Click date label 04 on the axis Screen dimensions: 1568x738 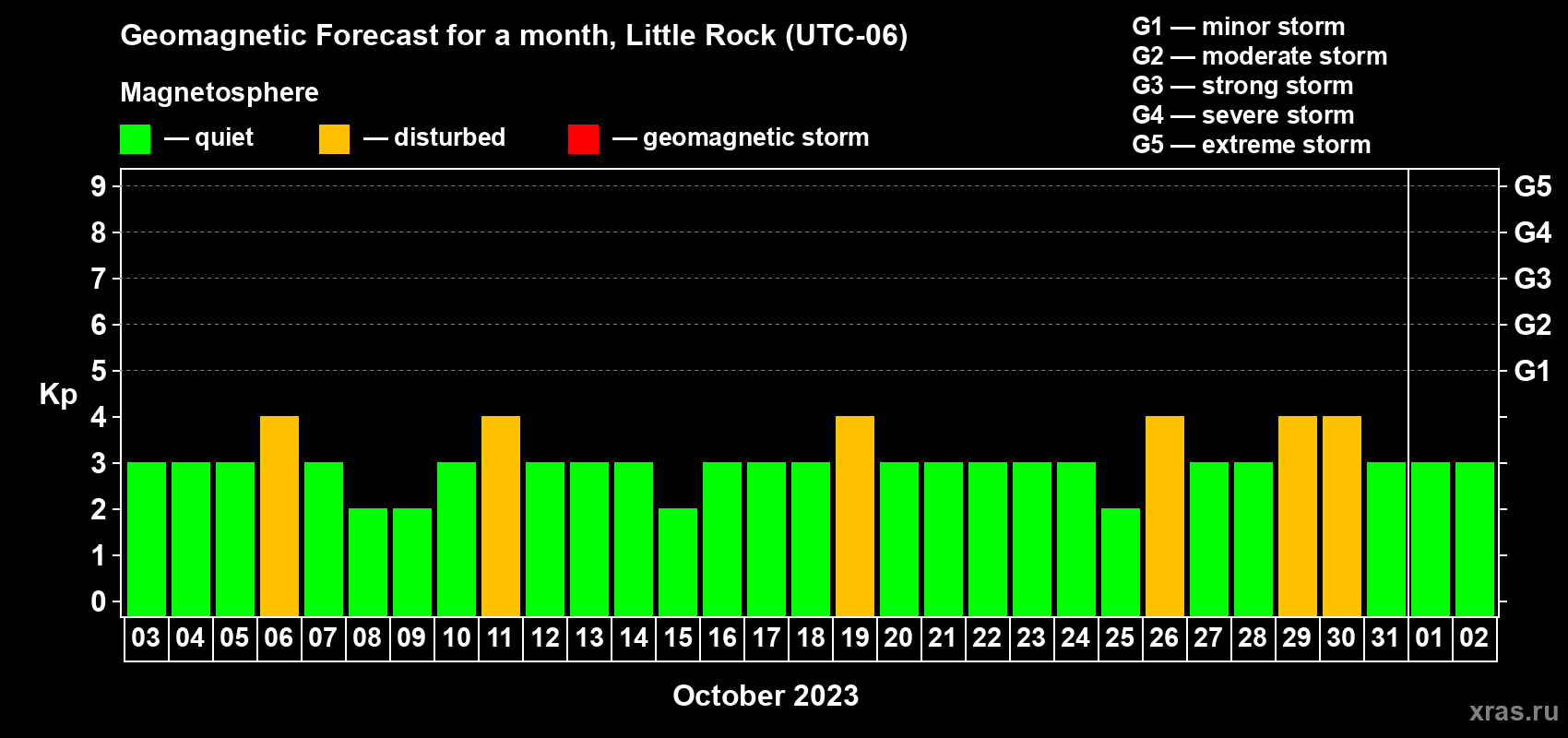click(190, 637)
